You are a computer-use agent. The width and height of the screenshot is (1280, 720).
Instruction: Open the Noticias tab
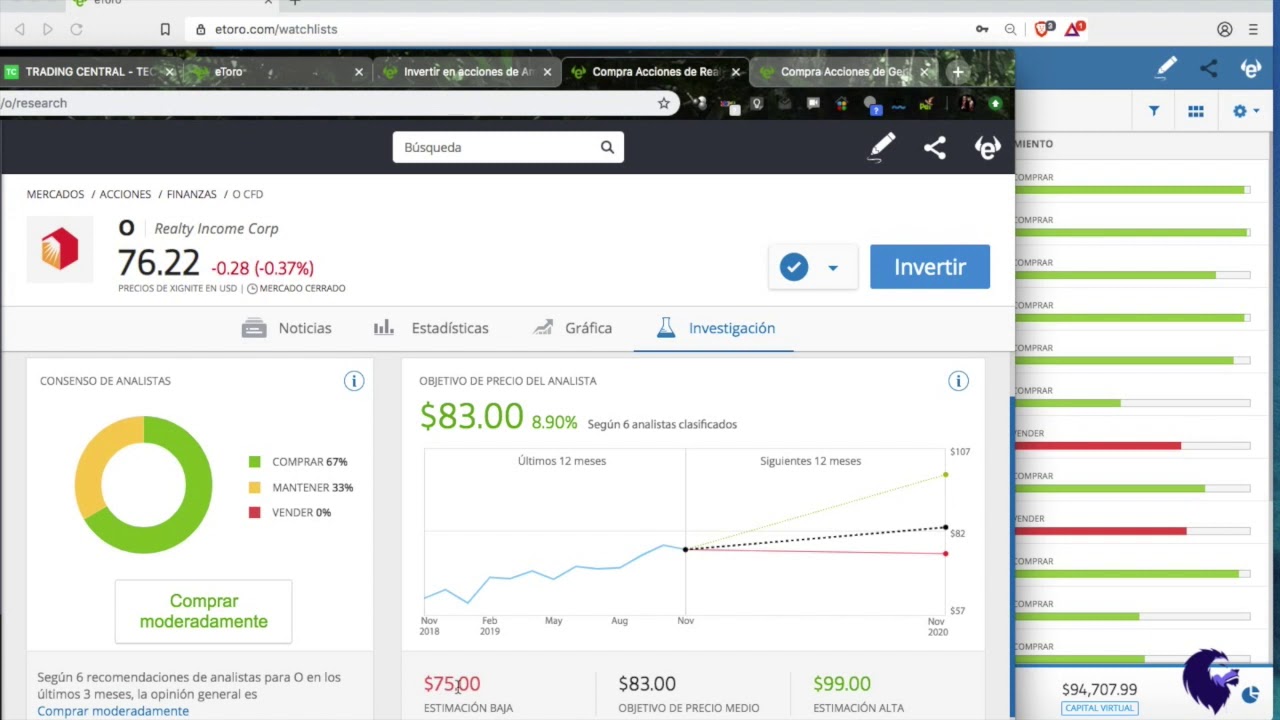pyautogui.click(x=286, y=328)
